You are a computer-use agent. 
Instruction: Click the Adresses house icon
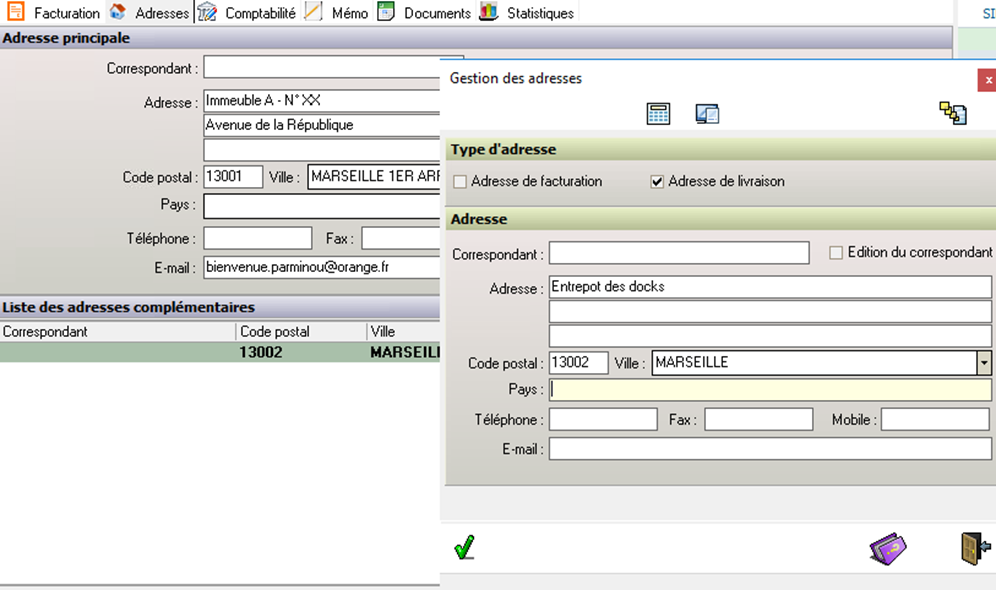(118, 11)
